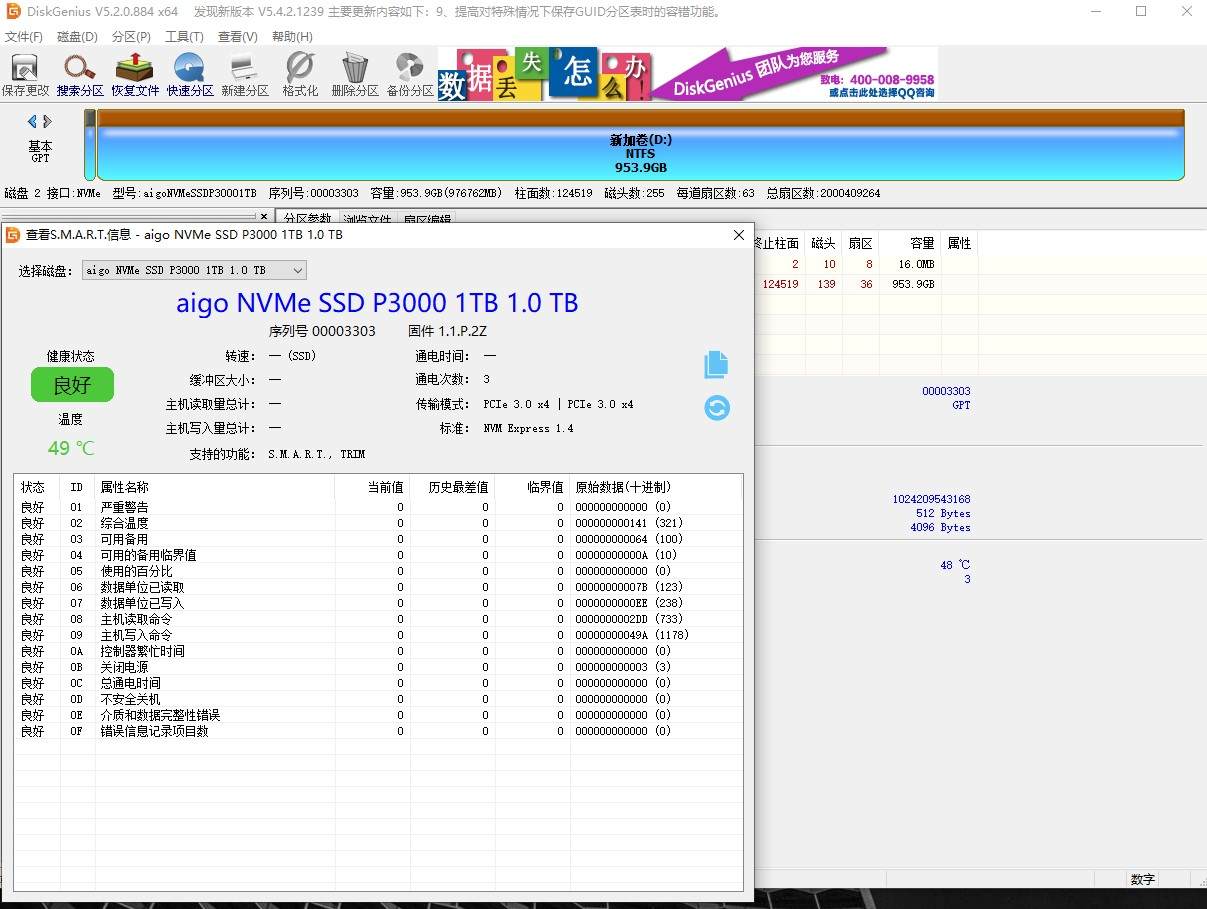Close the left pane with the small X button

264,216
